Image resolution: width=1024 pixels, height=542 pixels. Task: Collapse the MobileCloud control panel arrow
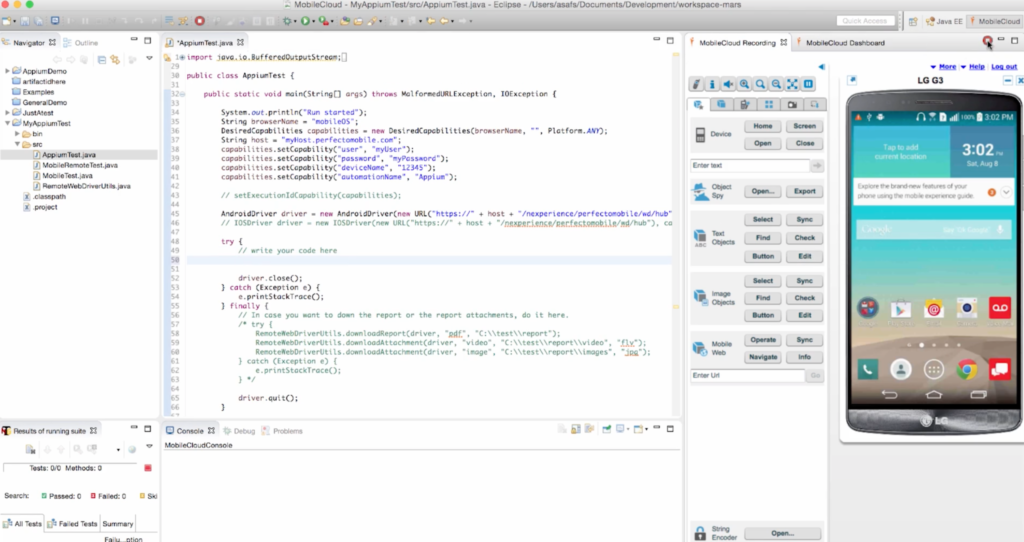(x=822, y=67)
